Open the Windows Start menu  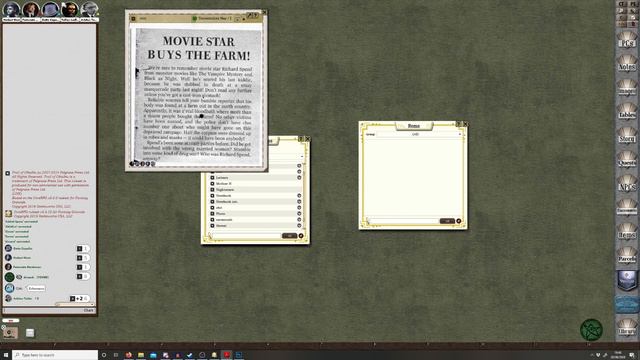click(x=6, y=355)
